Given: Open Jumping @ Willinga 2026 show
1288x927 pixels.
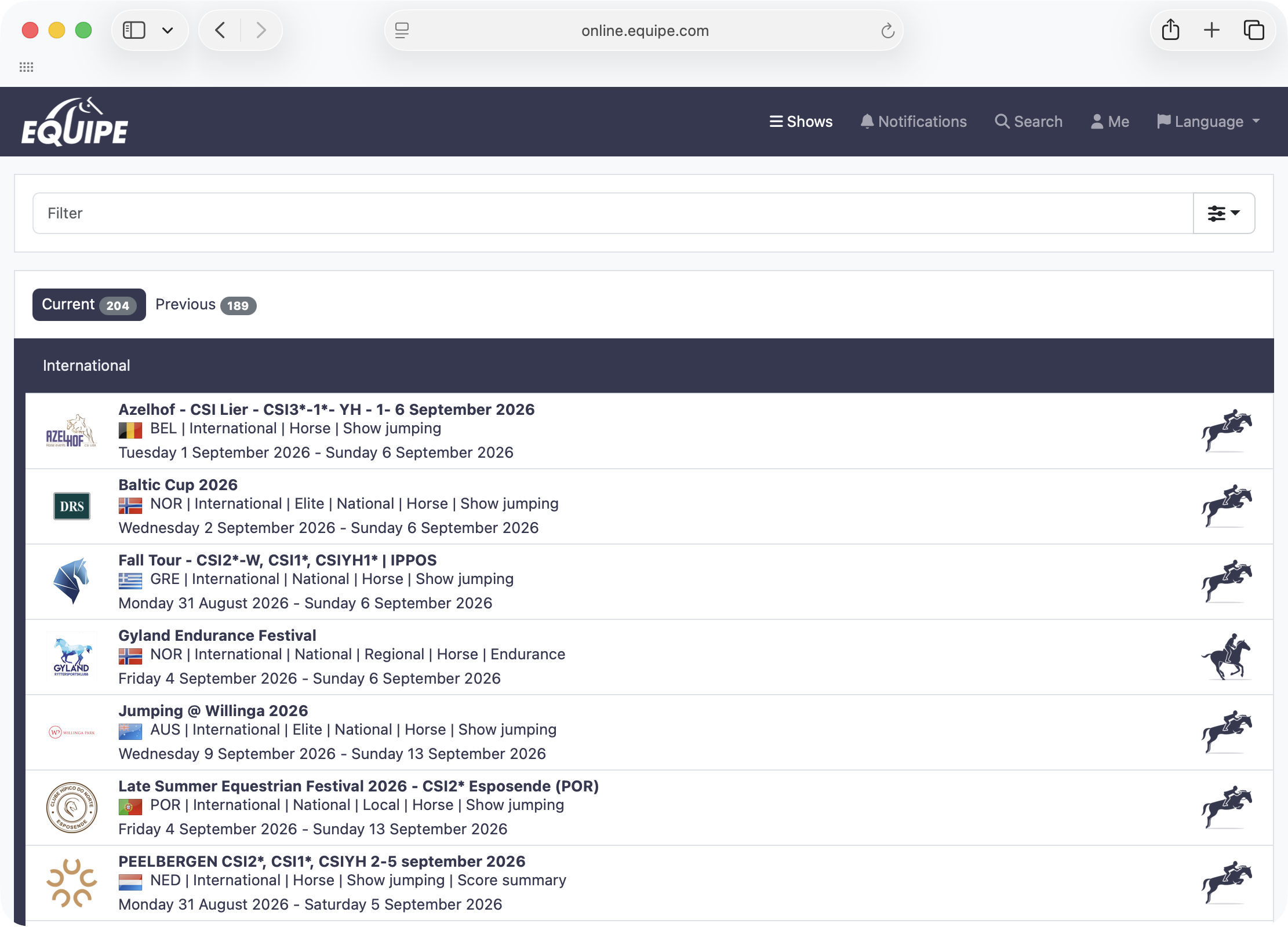Looking at the screenshot, I should click(213, 711).
